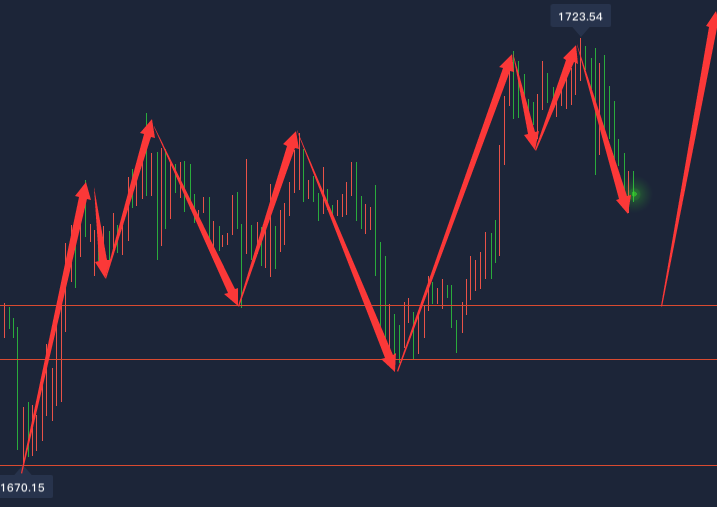717x507 pixels.
Task: Select the glowing green current price marker
Action: pyautogui.click(x=634, y=194)
